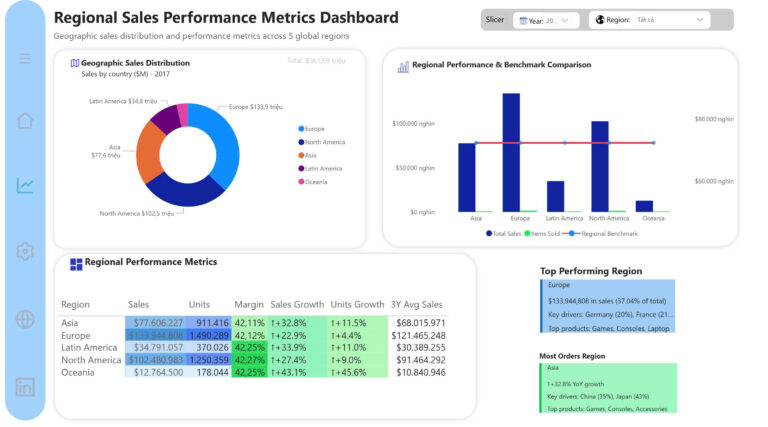Select the Europe bar in benchmark chart

point(511,152)
